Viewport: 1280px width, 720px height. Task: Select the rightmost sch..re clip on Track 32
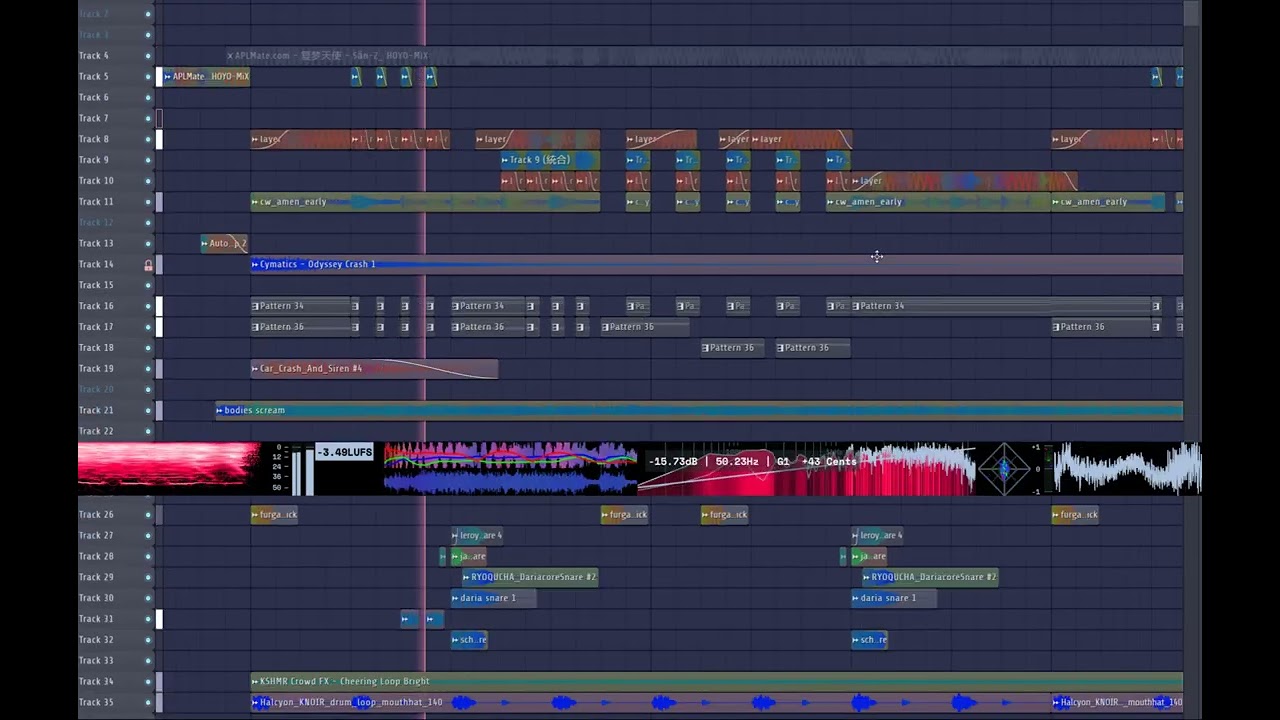869,640
